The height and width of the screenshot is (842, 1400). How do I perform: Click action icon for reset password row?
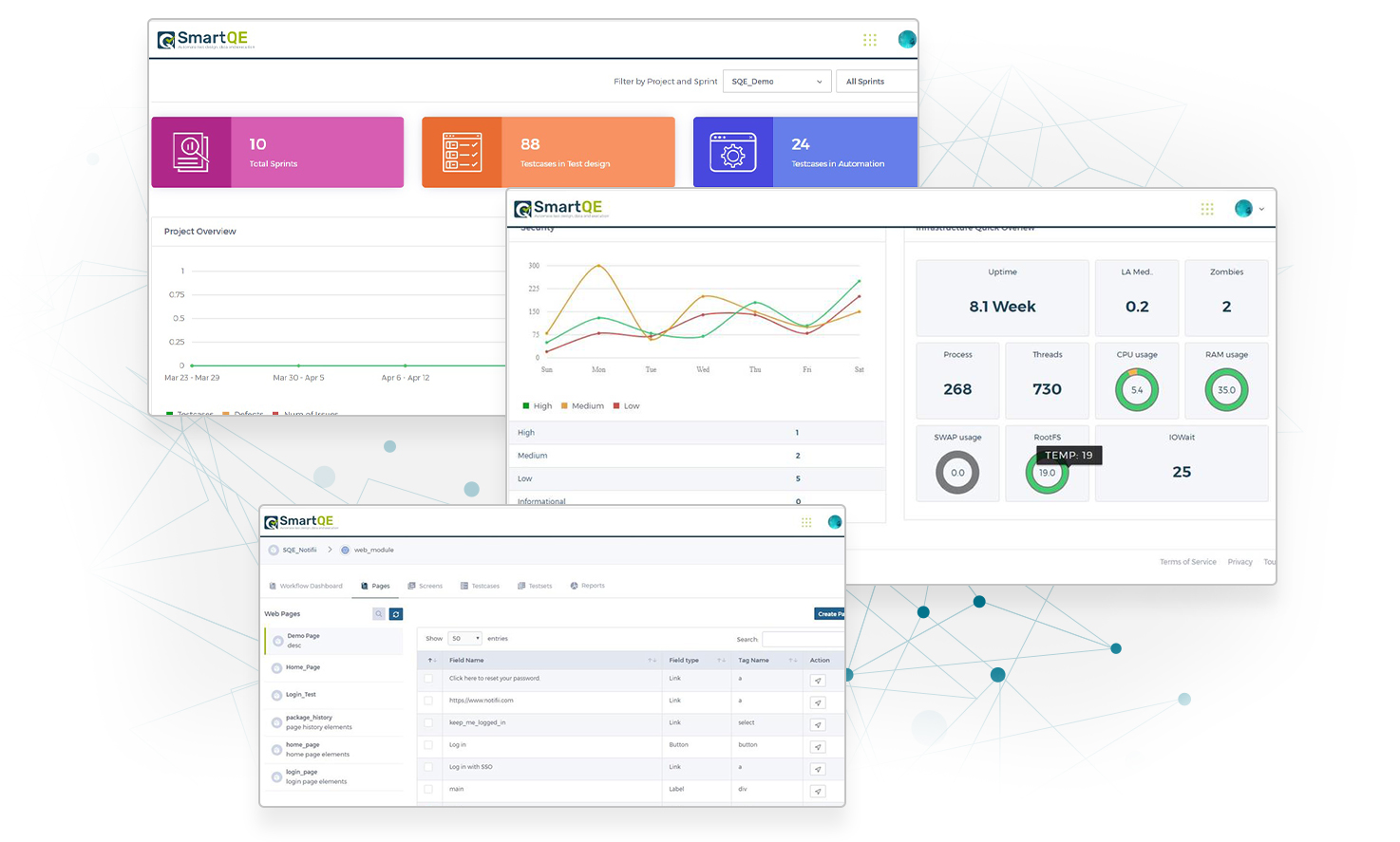[x=818, y=681]
